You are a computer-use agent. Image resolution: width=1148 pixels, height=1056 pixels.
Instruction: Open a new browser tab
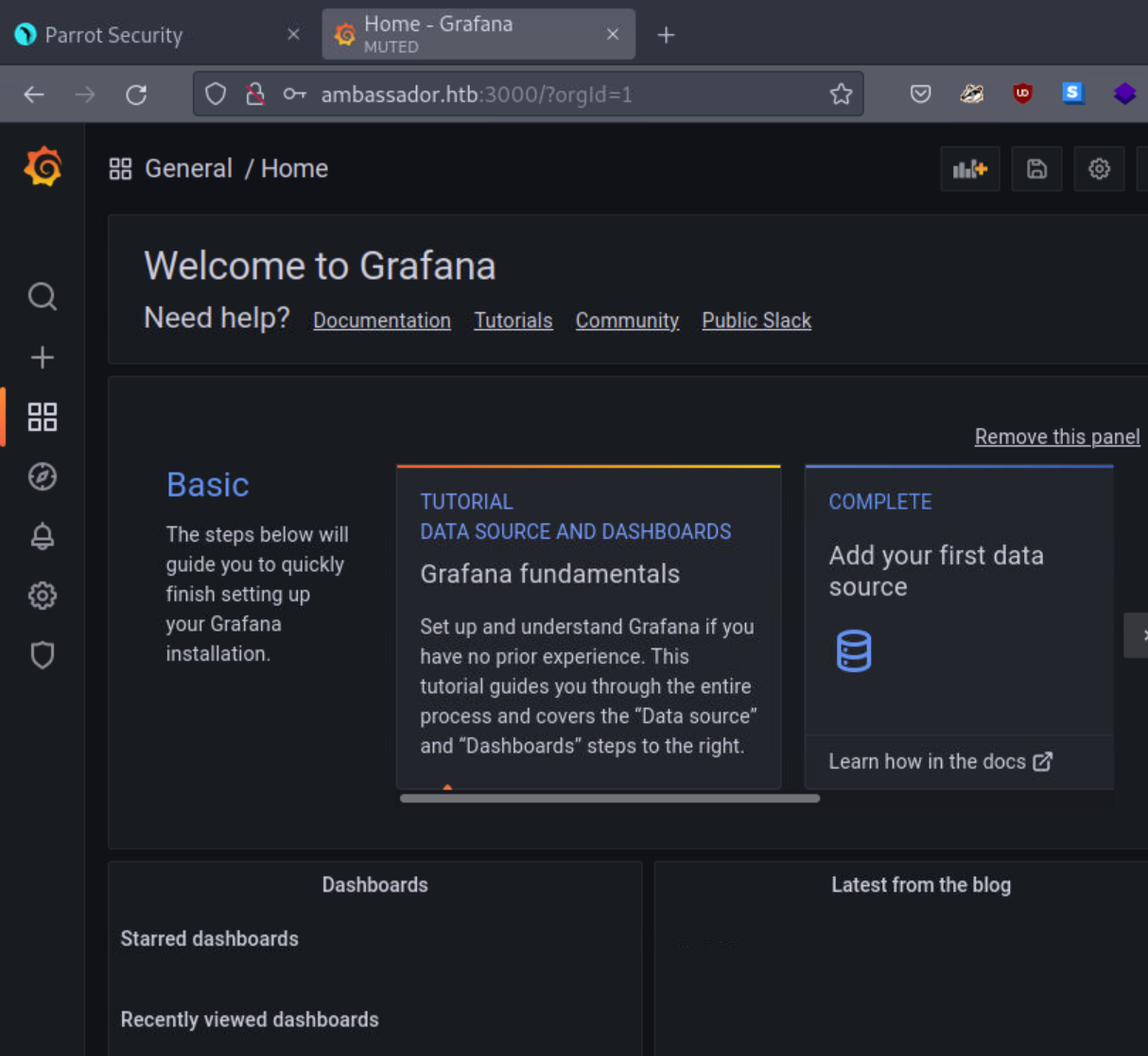coord(666,35)
